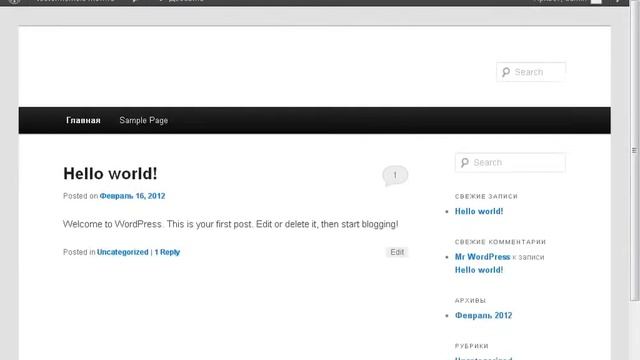Open Hello world! under Свежие комментарии

tap(479, 270)
